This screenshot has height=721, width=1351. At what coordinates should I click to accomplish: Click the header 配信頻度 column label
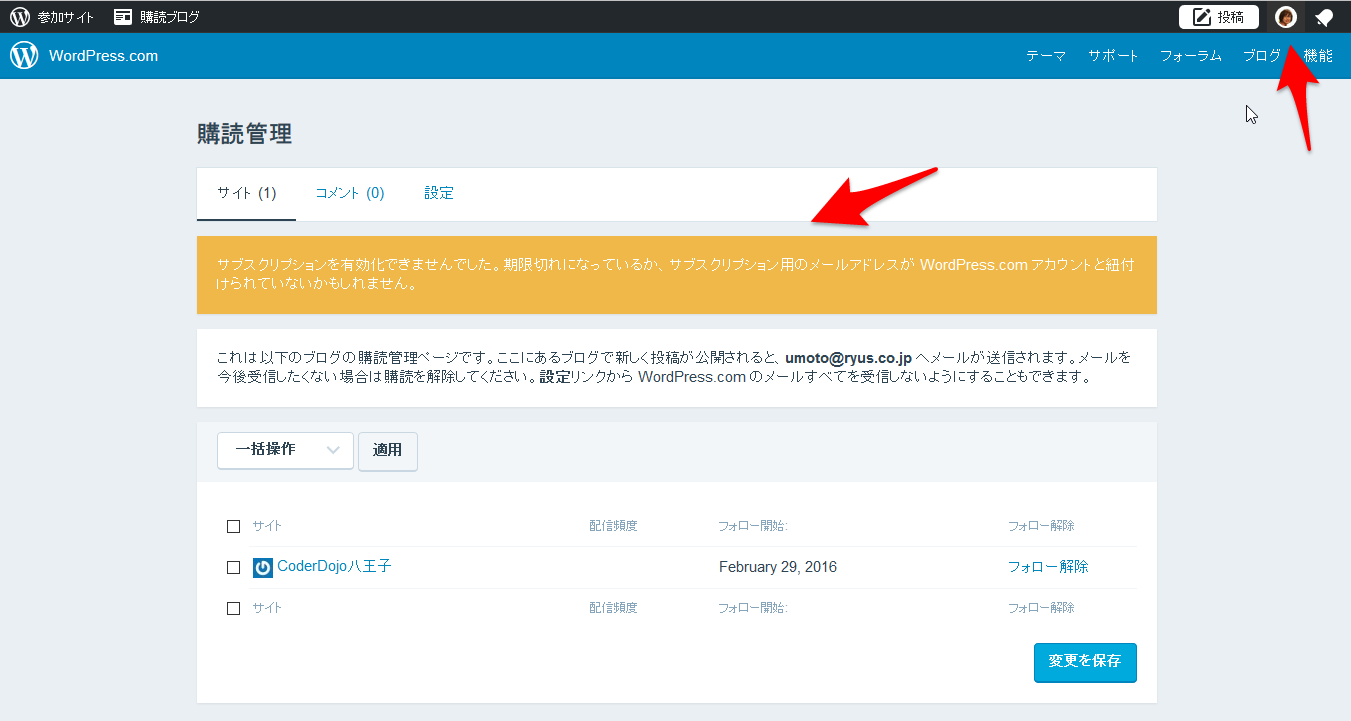pyautogui.click(x=613, y=526)
